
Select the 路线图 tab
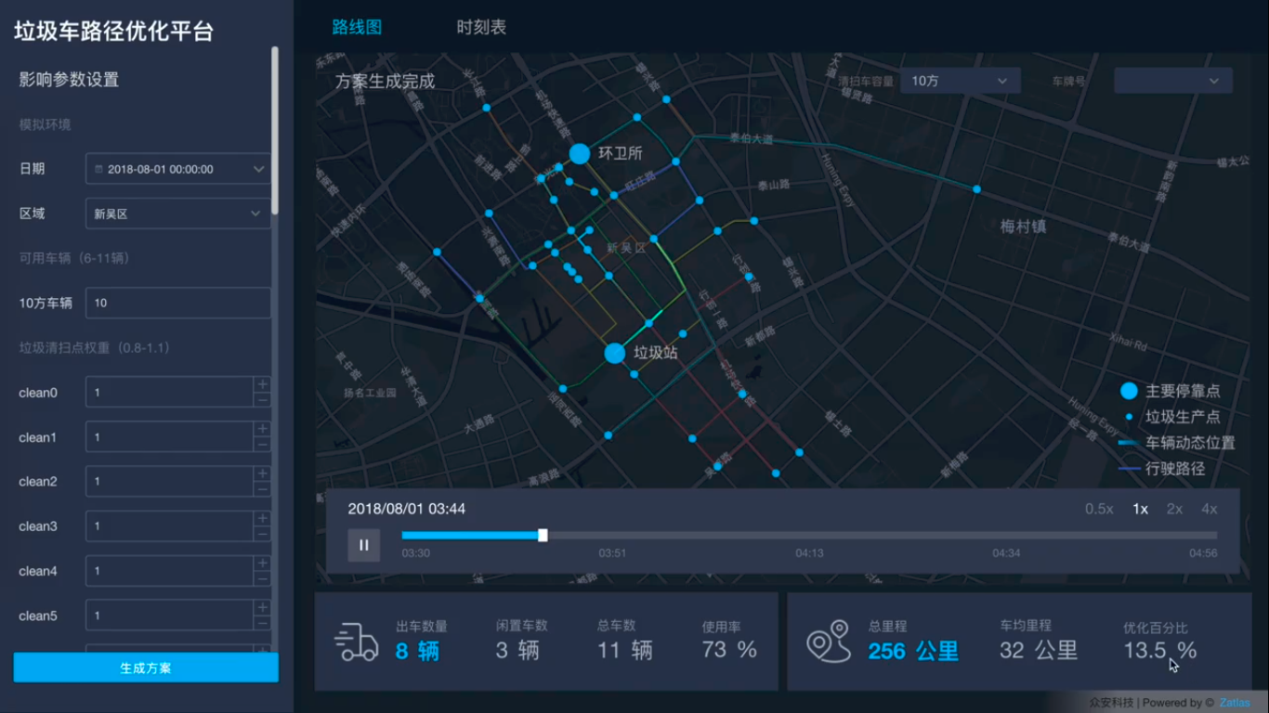[357, 27]
